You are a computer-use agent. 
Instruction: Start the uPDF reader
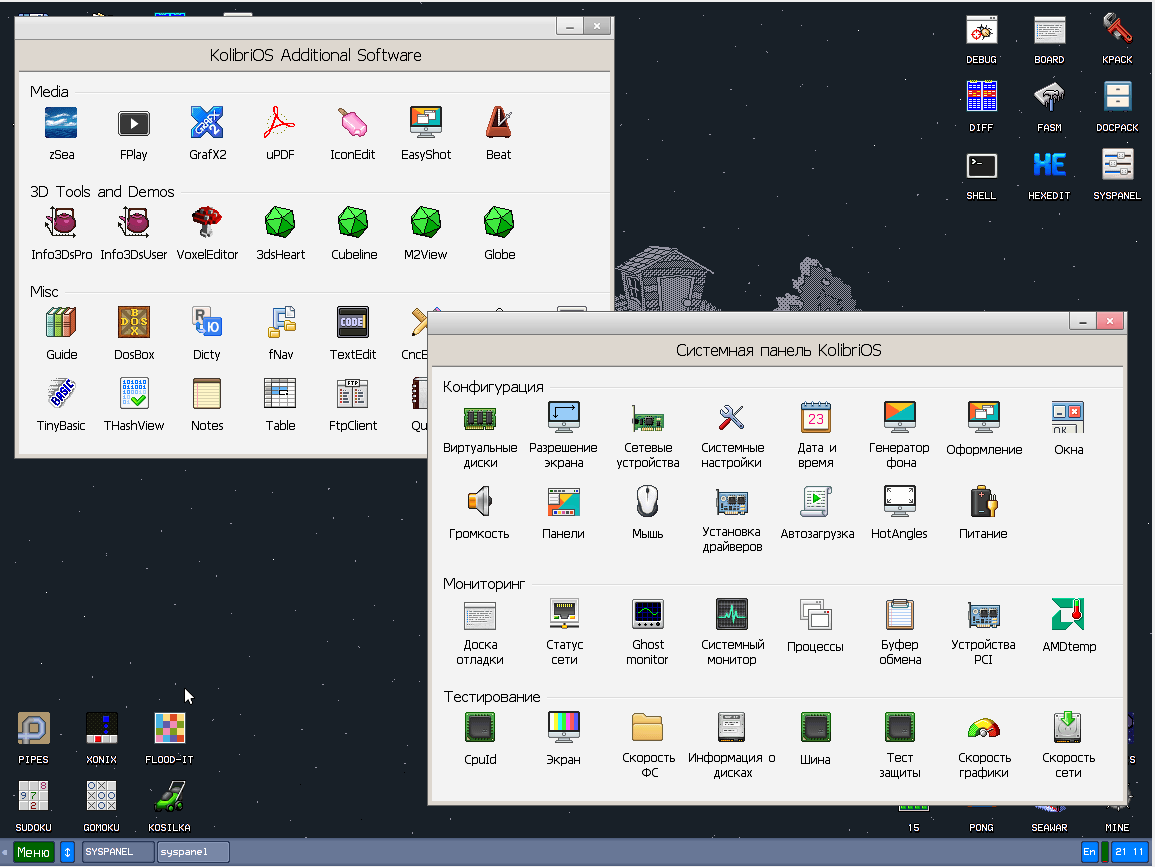coord(280,124)
